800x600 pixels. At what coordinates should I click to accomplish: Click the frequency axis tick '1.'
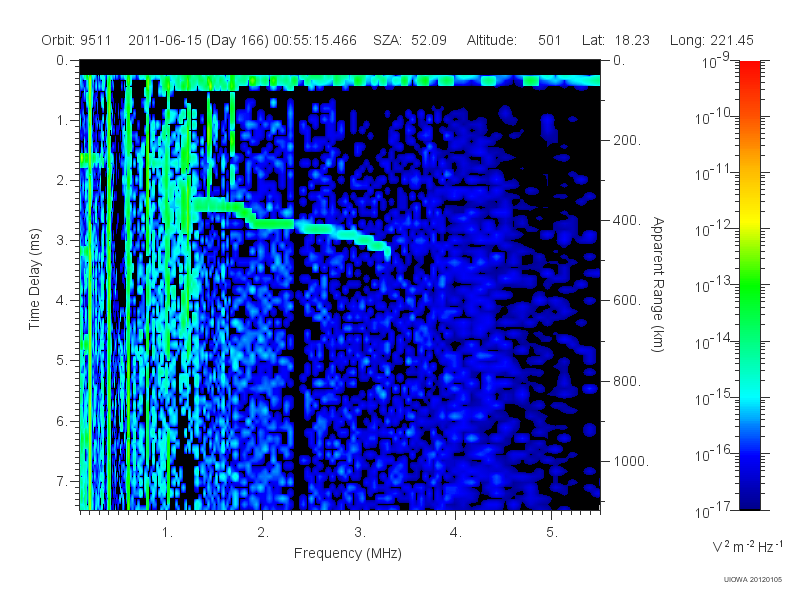(x=167, y=533)
